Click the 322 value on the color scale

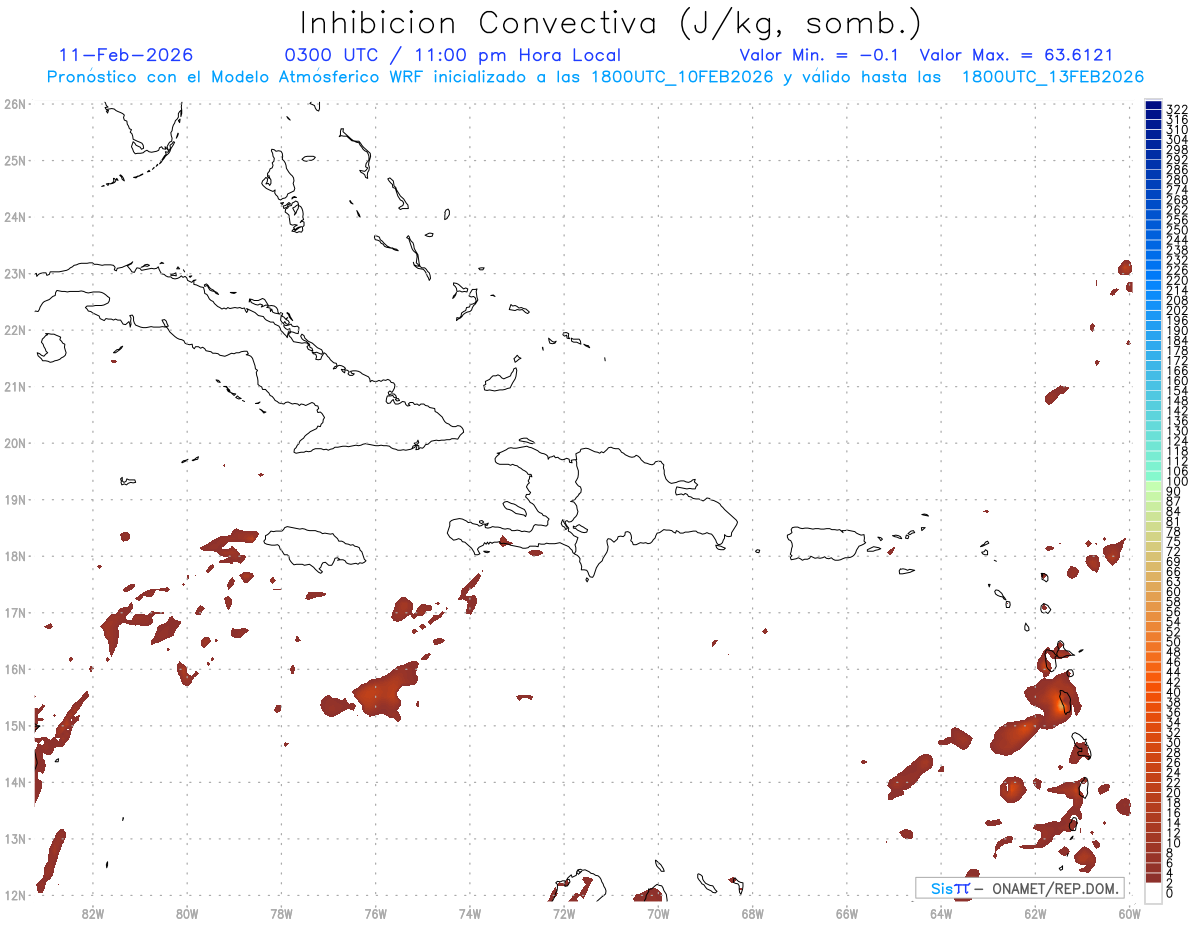[x=1177, y=109]
